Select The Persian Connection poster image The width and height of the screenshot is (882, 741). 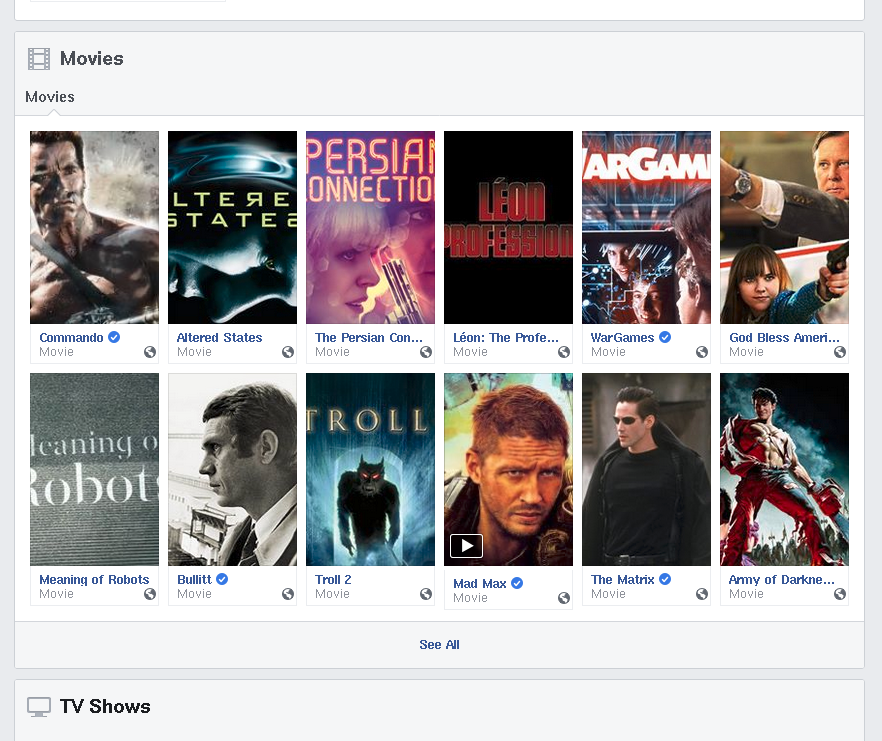pos(370,227)
